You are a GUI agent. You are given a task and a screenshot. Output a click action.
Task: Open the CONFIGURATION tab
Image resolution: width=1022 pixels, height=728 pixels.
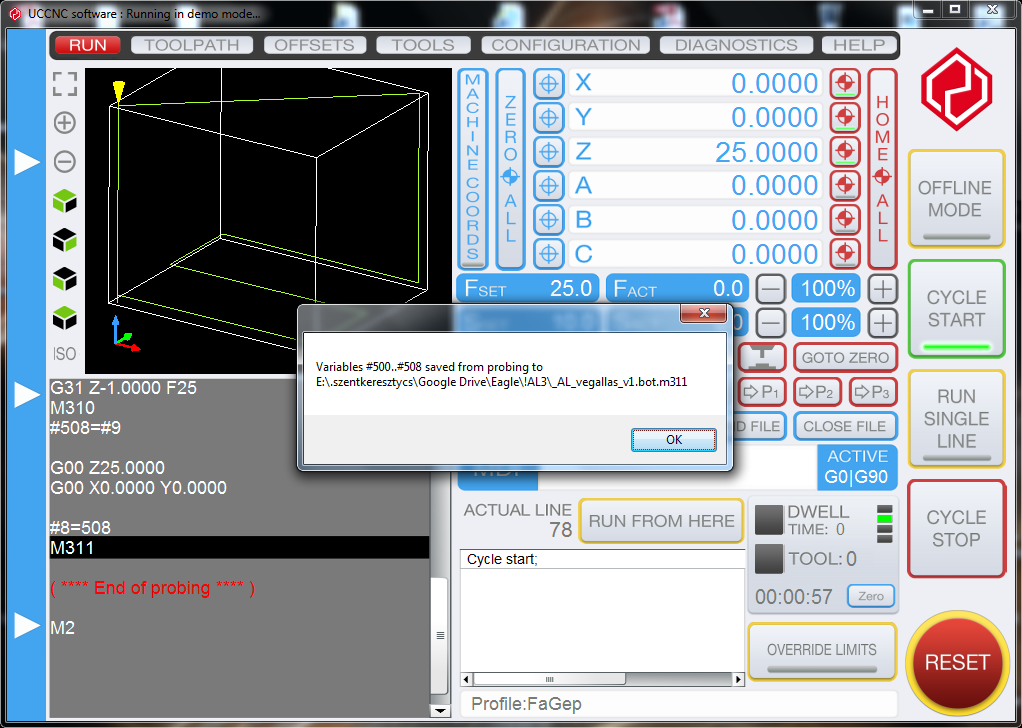[566, 45]
